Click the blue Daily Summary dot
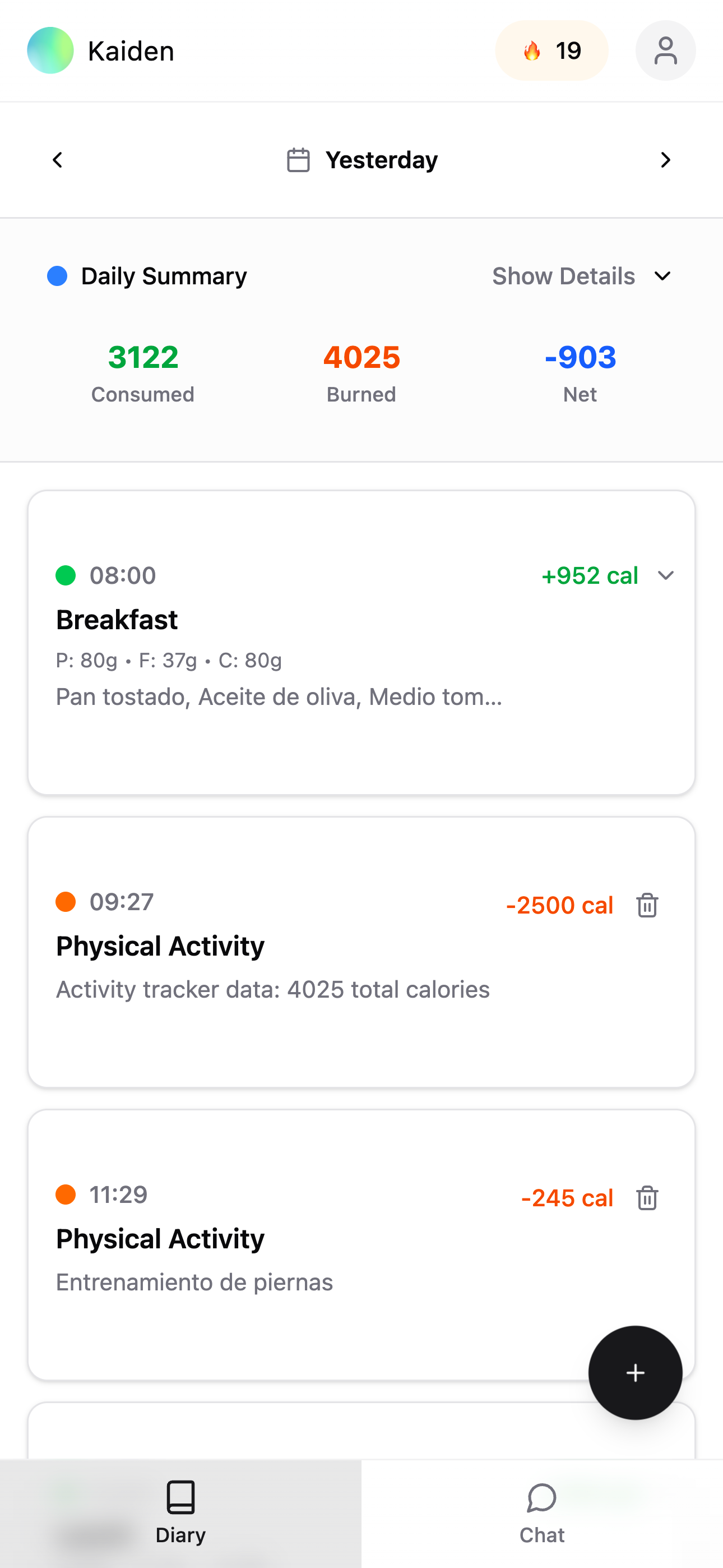 tap(57, 276)
